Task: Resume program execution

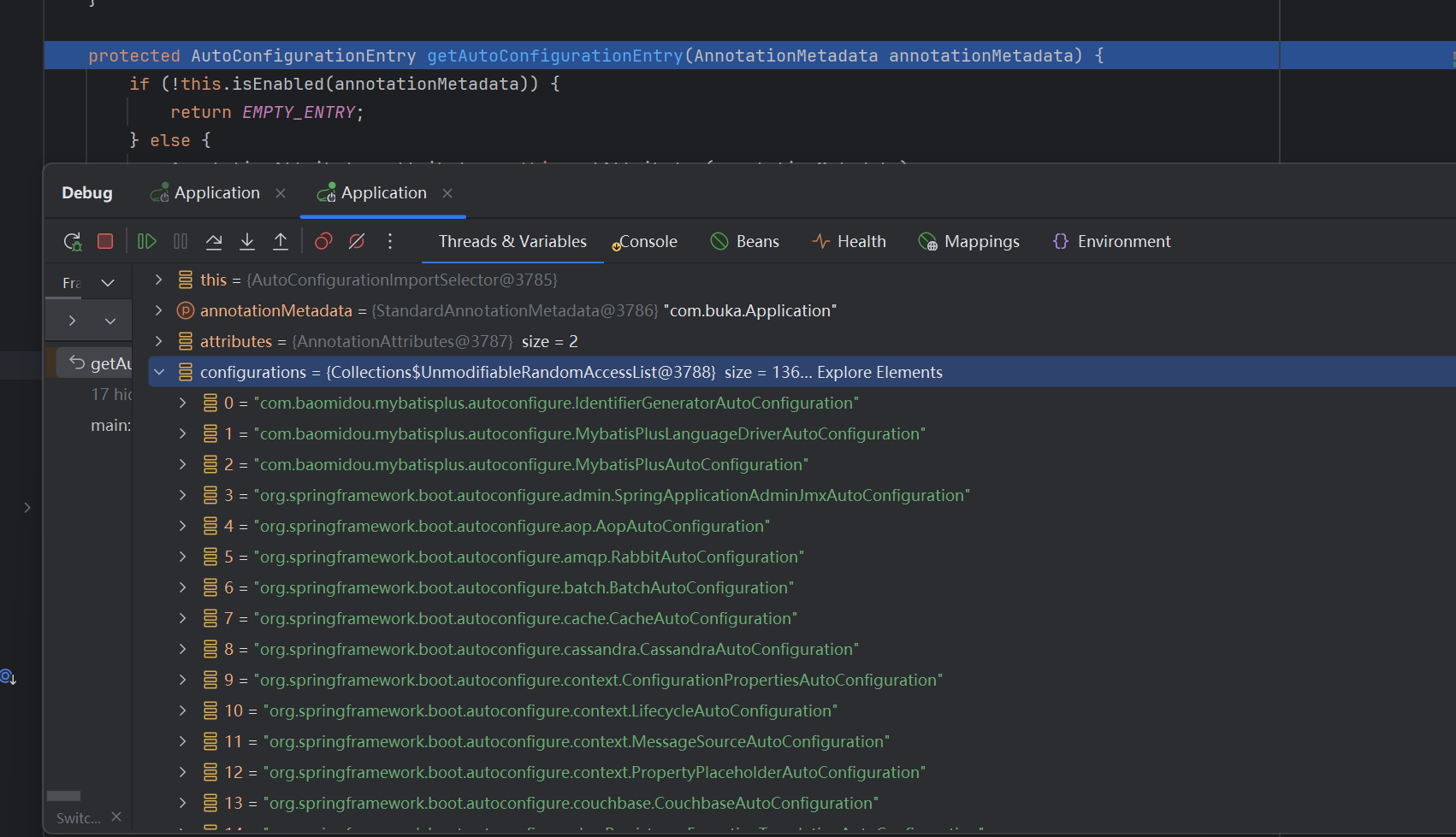Action: point(146,240)
